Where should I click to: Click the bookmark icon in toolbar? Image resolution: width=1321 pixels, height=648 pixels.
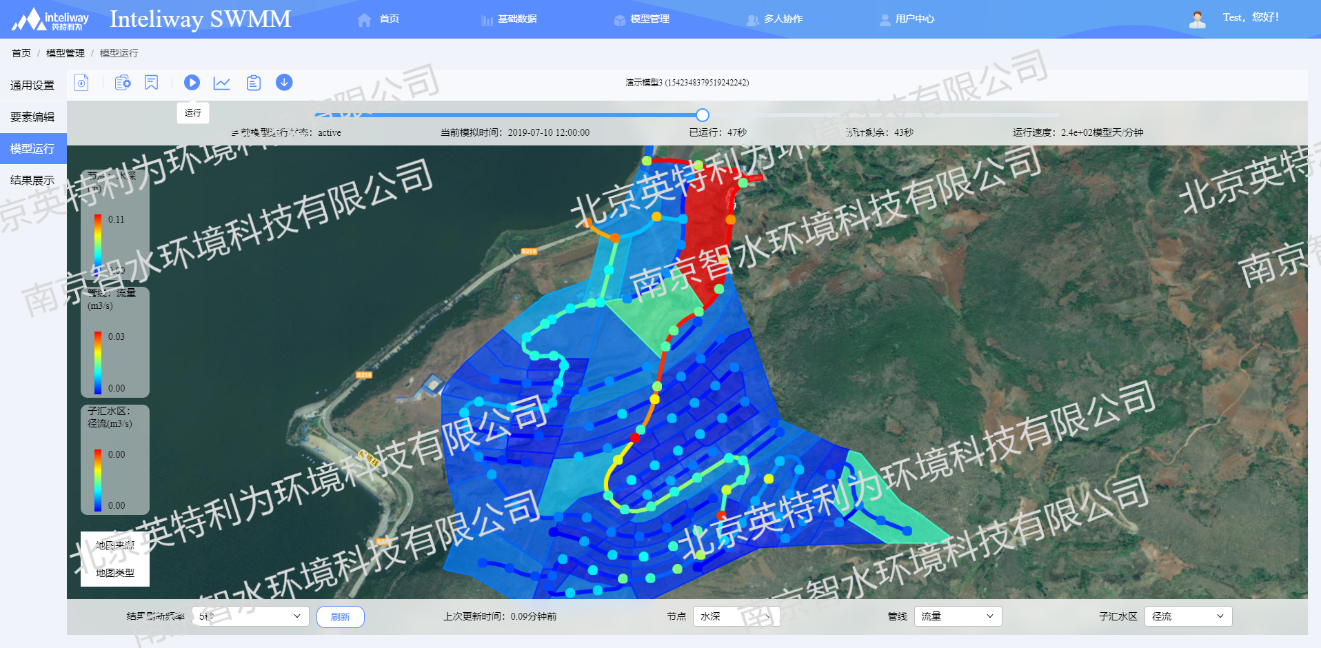[x=152, y=83]
